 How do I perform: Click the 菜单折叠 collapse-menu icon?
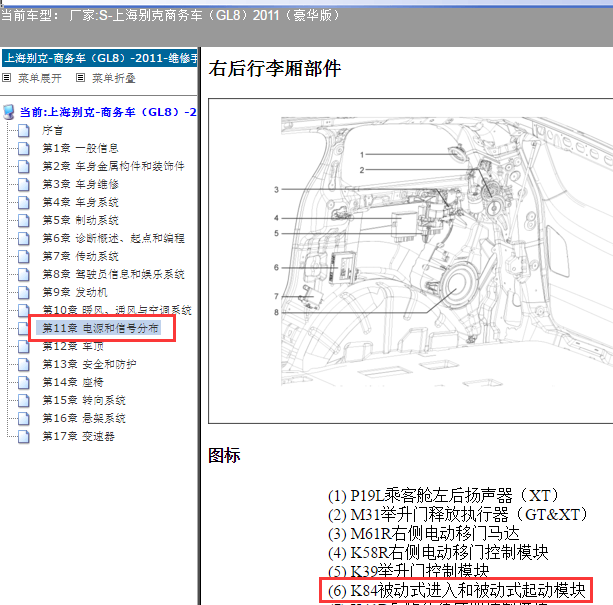(x=80, y=78)
